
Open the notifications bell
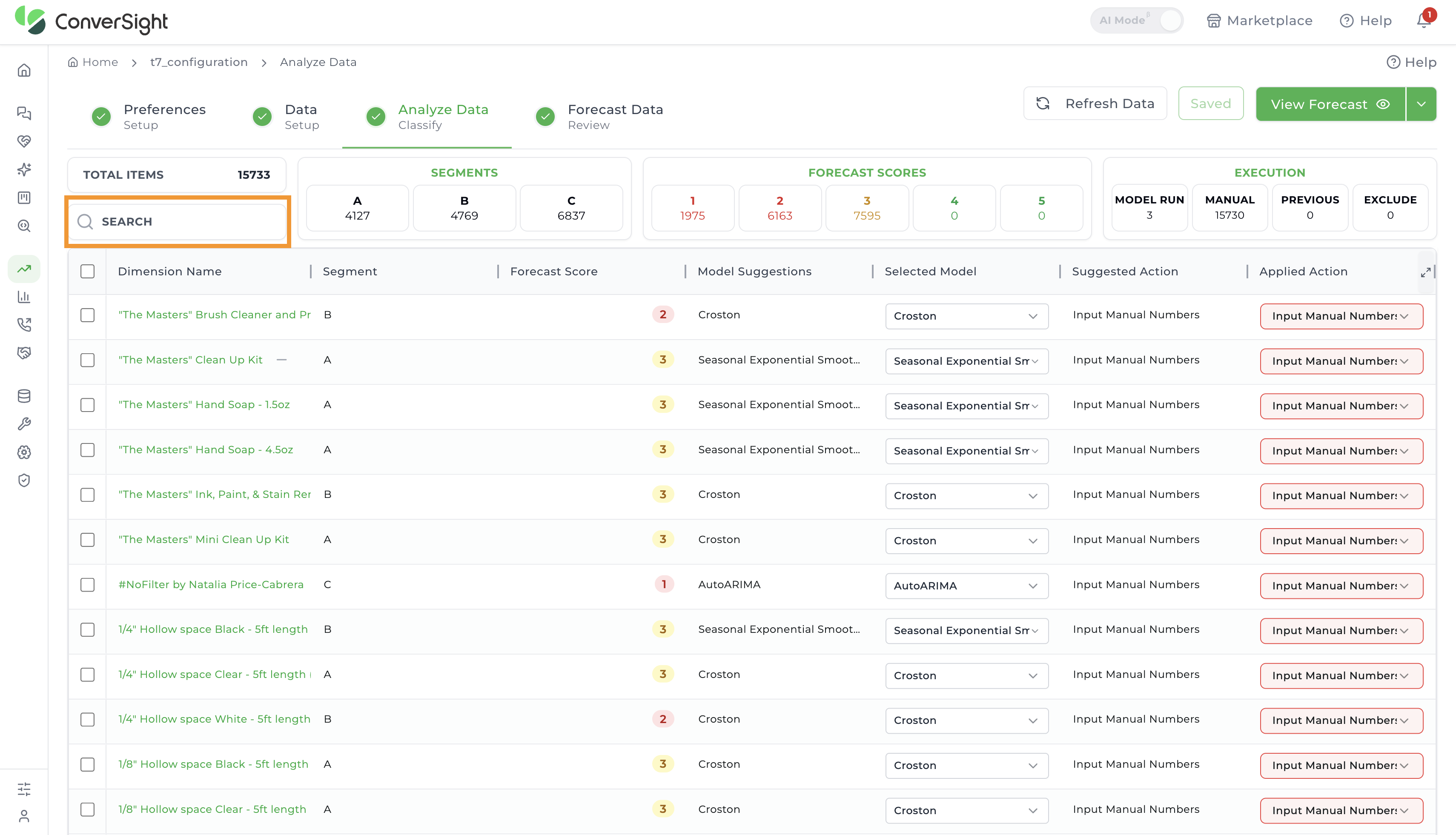[1423, 21]
